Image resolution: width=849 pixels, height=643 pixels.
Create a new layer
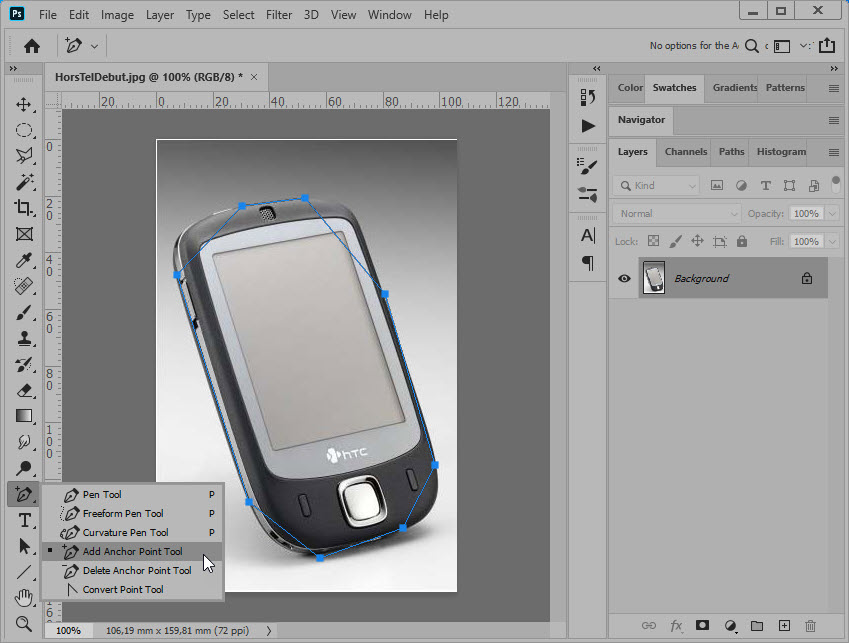pos(784,626)
